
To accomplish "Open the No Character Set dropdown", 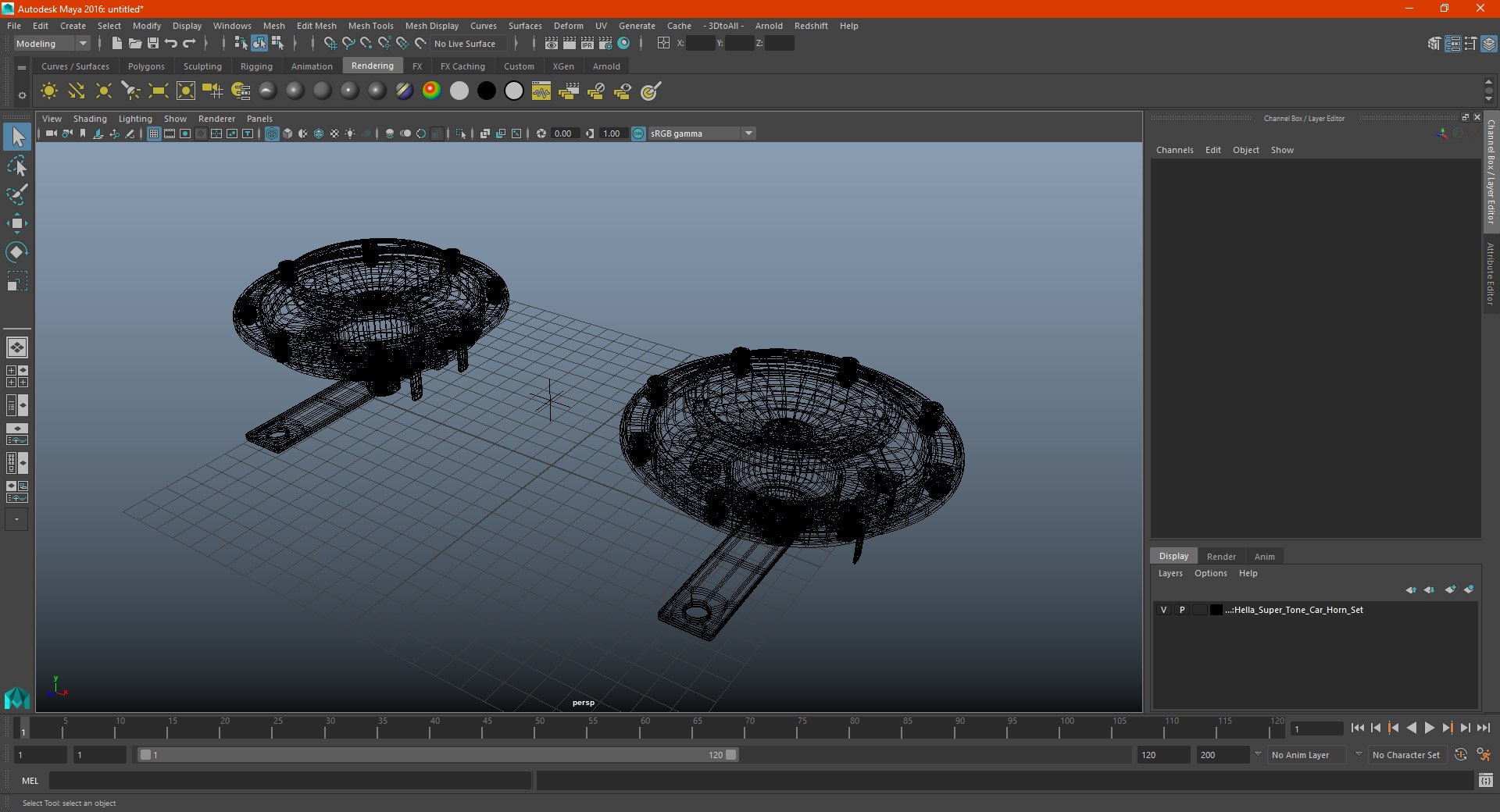I will [x=1406, y=755].
